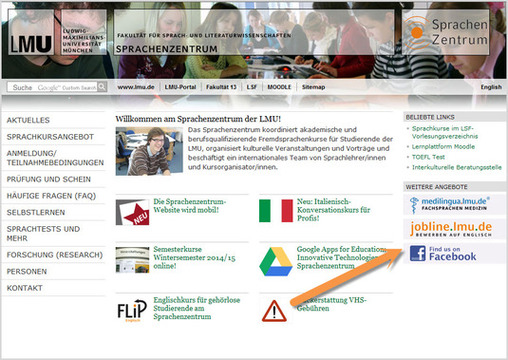Image resolution: width=508 pixels, height=360 pixels.
Task: Select KONTAKT in the left menu
Action: (25, 288)
